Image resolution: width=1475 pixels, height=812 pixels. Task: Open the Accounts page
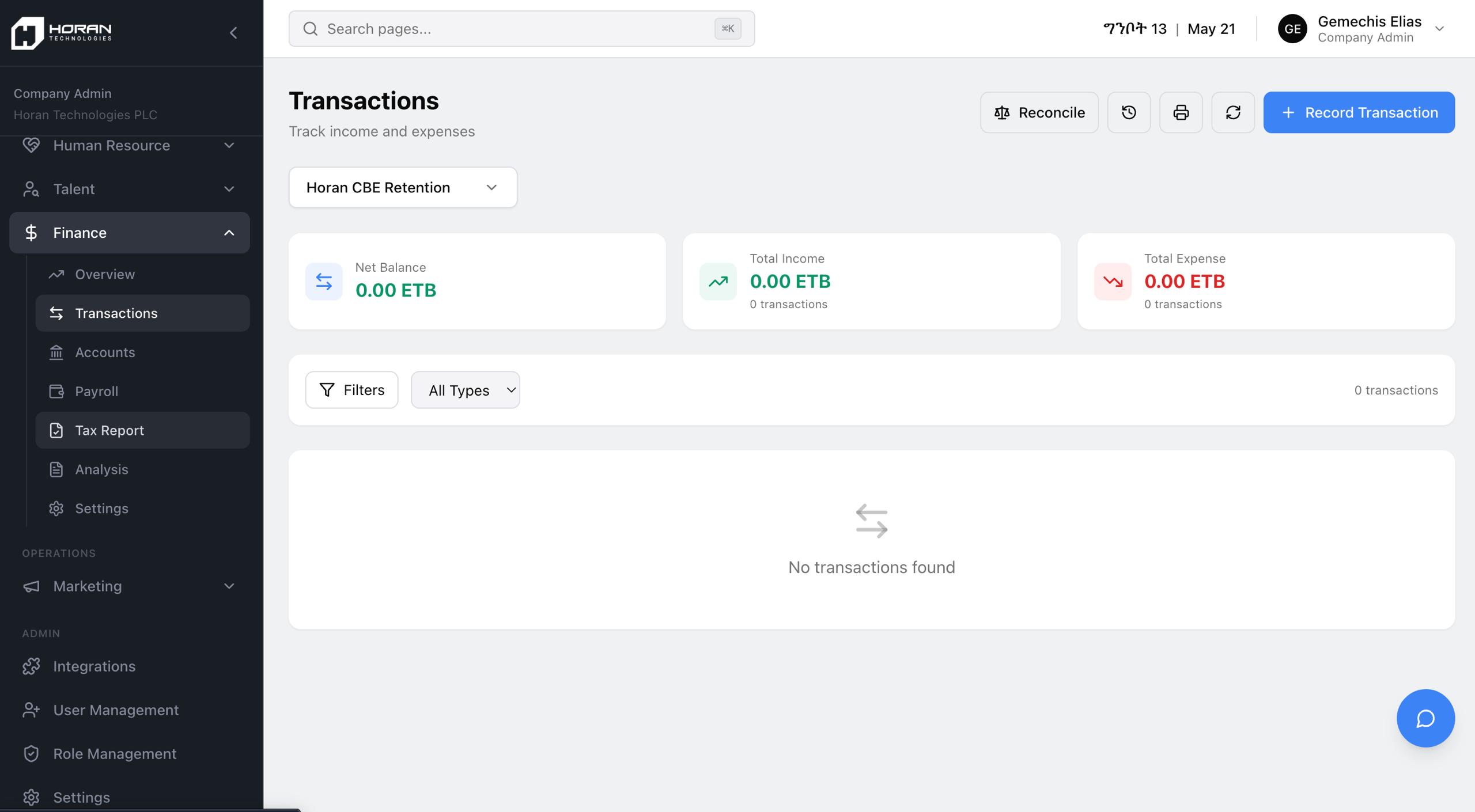(142, 352)
